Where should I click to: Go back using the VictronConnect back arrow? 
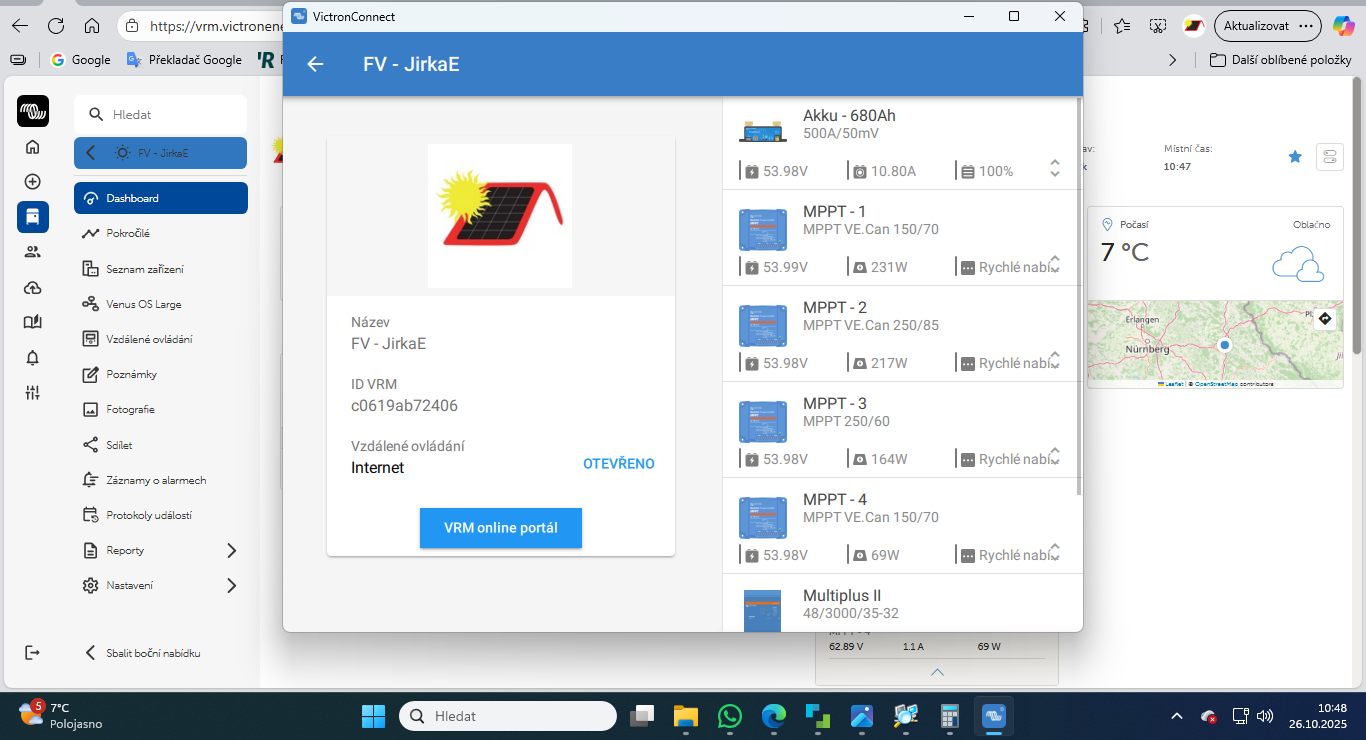315,64
